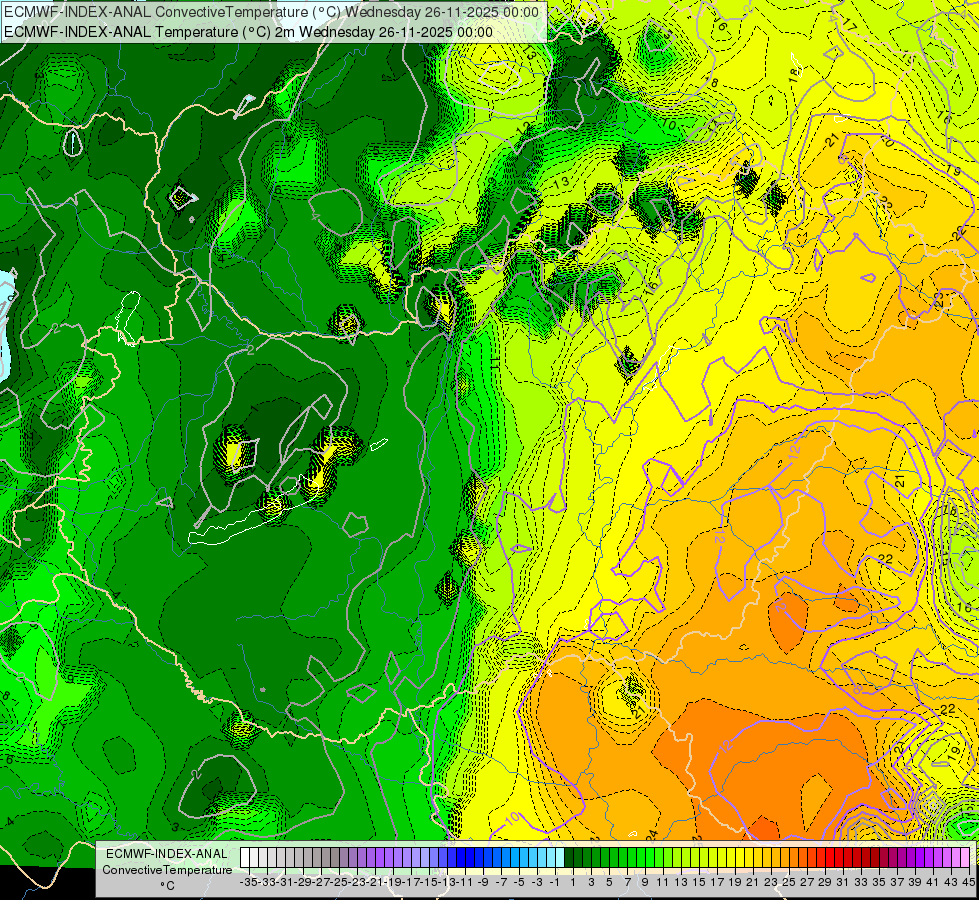Click the ConvectiveTemperature title line at top
The width and height of the screenshot is (979, 900).
click(x=272, y=12)
